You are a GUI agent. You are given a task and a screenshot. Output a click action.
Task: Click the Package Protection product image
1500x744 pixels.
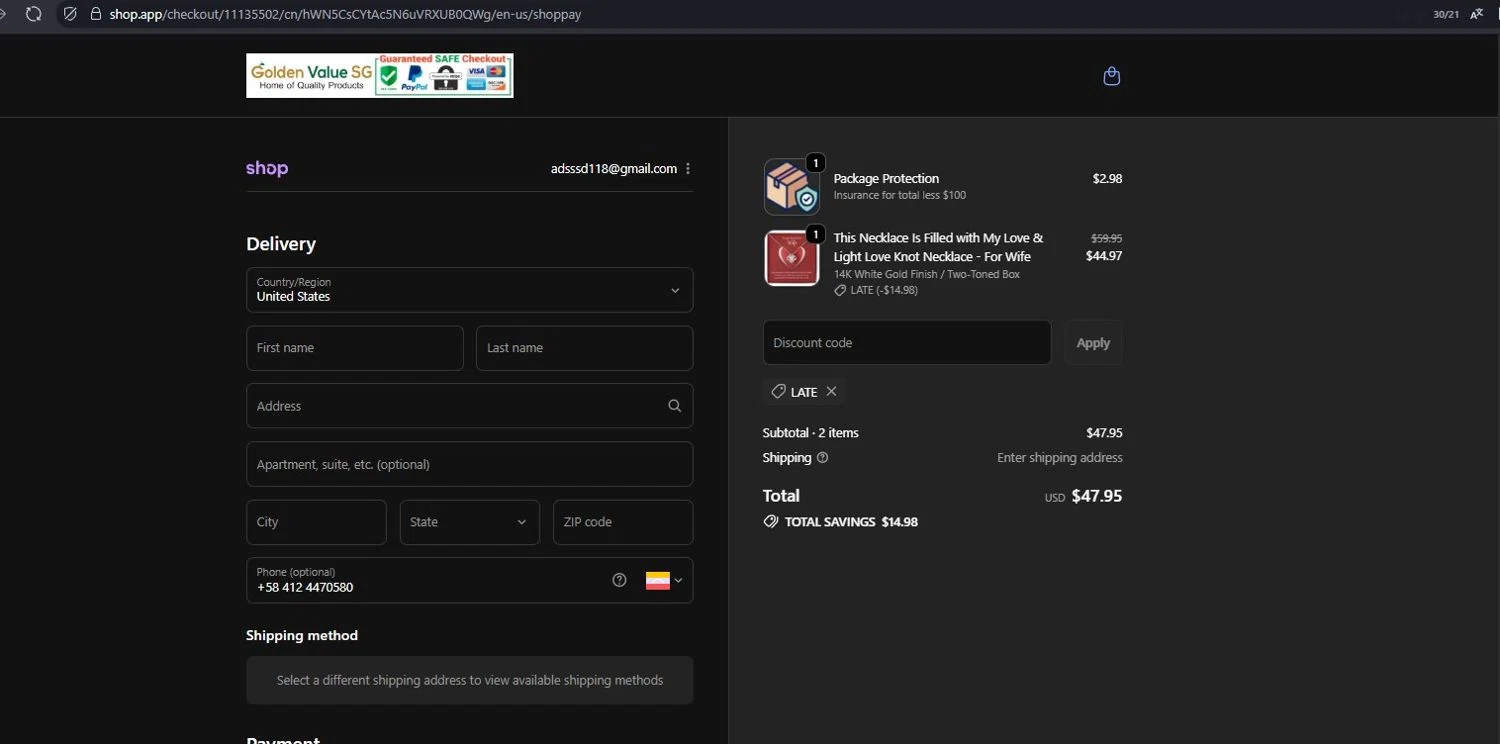point(792,187)
